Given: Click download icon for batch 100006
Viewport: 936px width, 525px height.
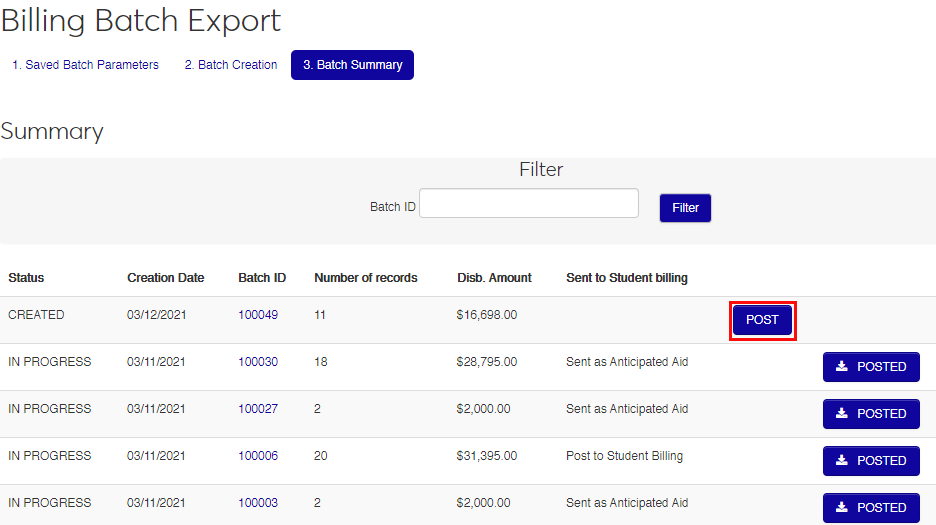Looking at the screenshot, I should coord(842,461).
